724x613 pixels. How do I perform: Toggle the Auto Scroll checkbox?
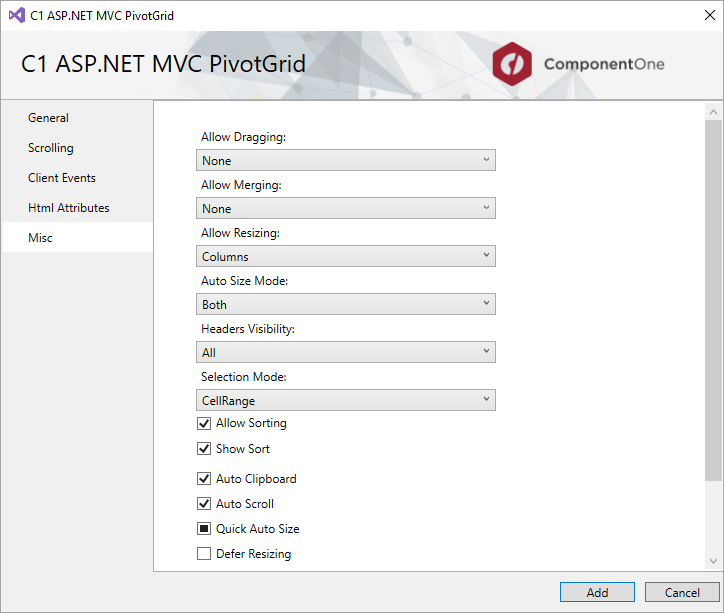point(204,504)
